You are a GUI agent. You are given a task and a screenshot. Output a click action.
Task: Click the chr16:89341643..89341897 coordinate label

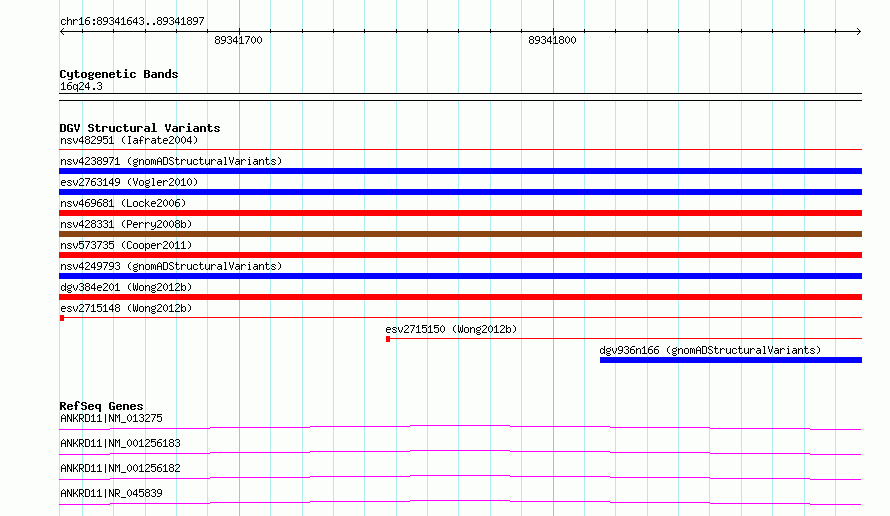point(132,21)
